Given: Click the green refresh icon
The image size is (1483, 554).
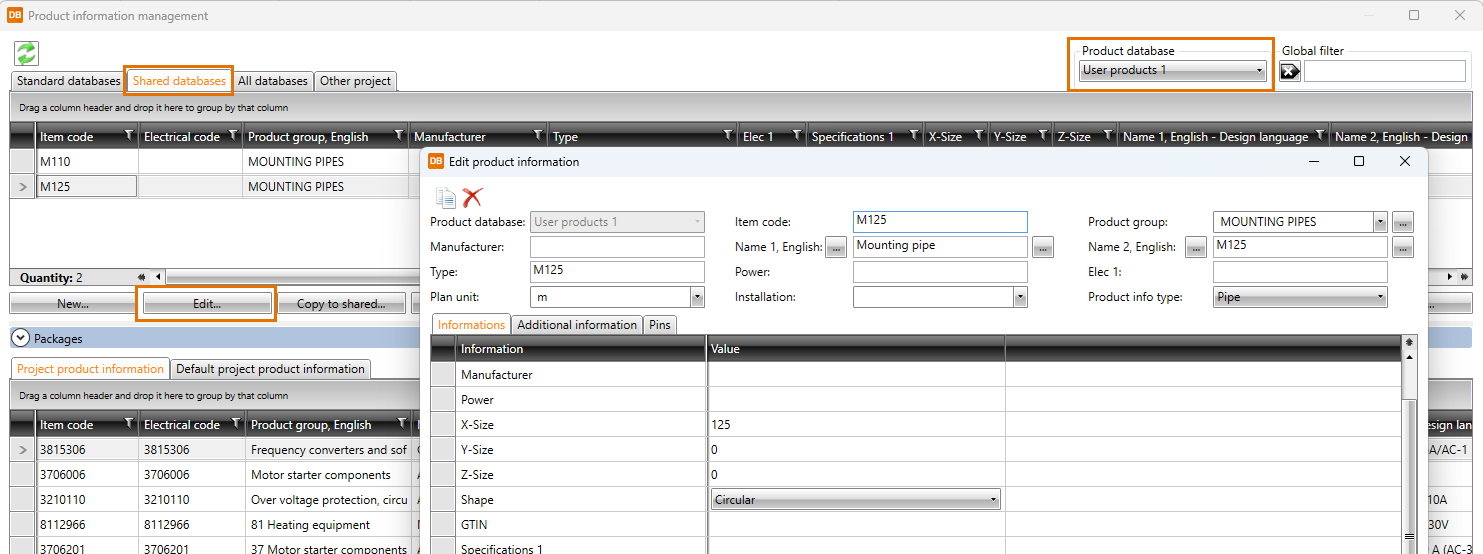Looking at the screenshot, I should tap(26, 54).
